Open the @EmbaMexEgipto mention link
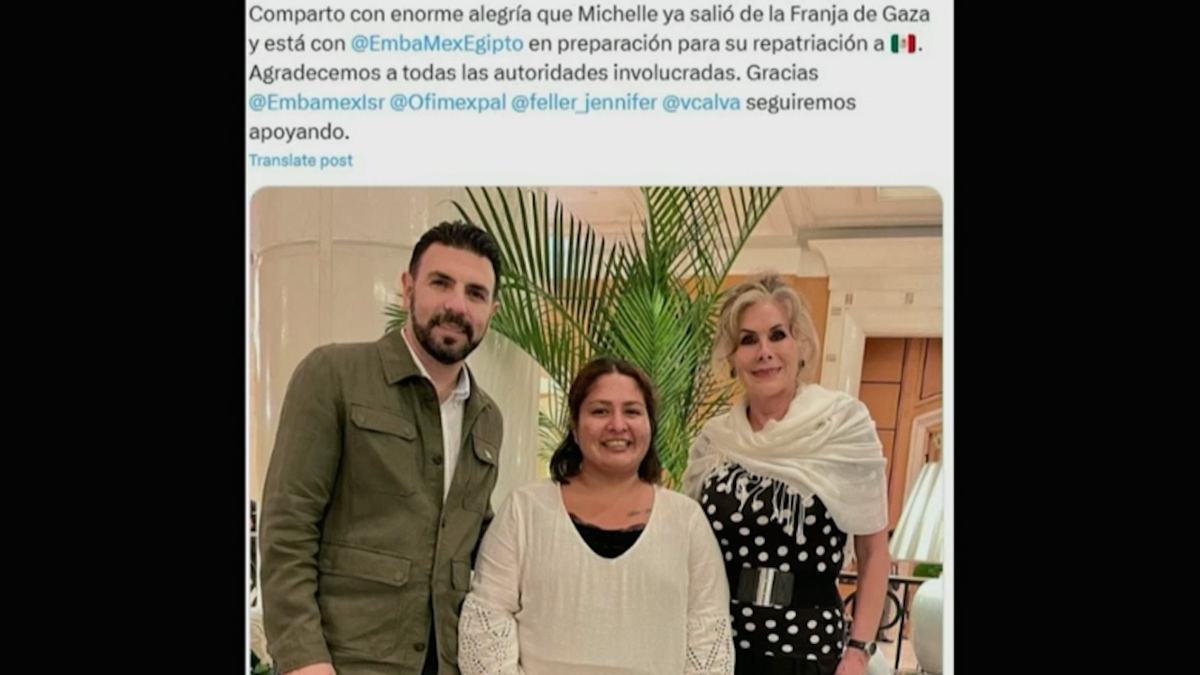 [x=437, y=44]
